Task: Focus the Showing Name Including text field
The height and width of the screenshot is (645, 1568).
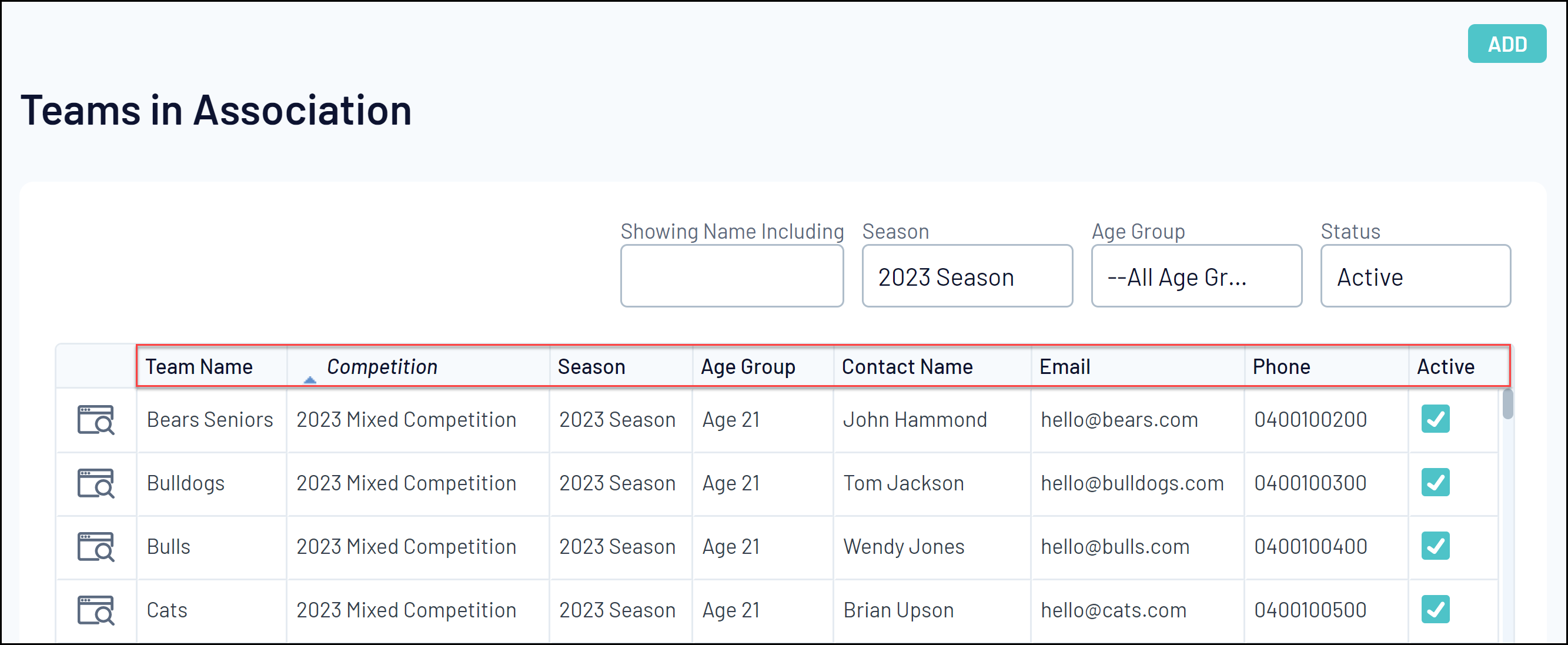Action: point(731,277)
